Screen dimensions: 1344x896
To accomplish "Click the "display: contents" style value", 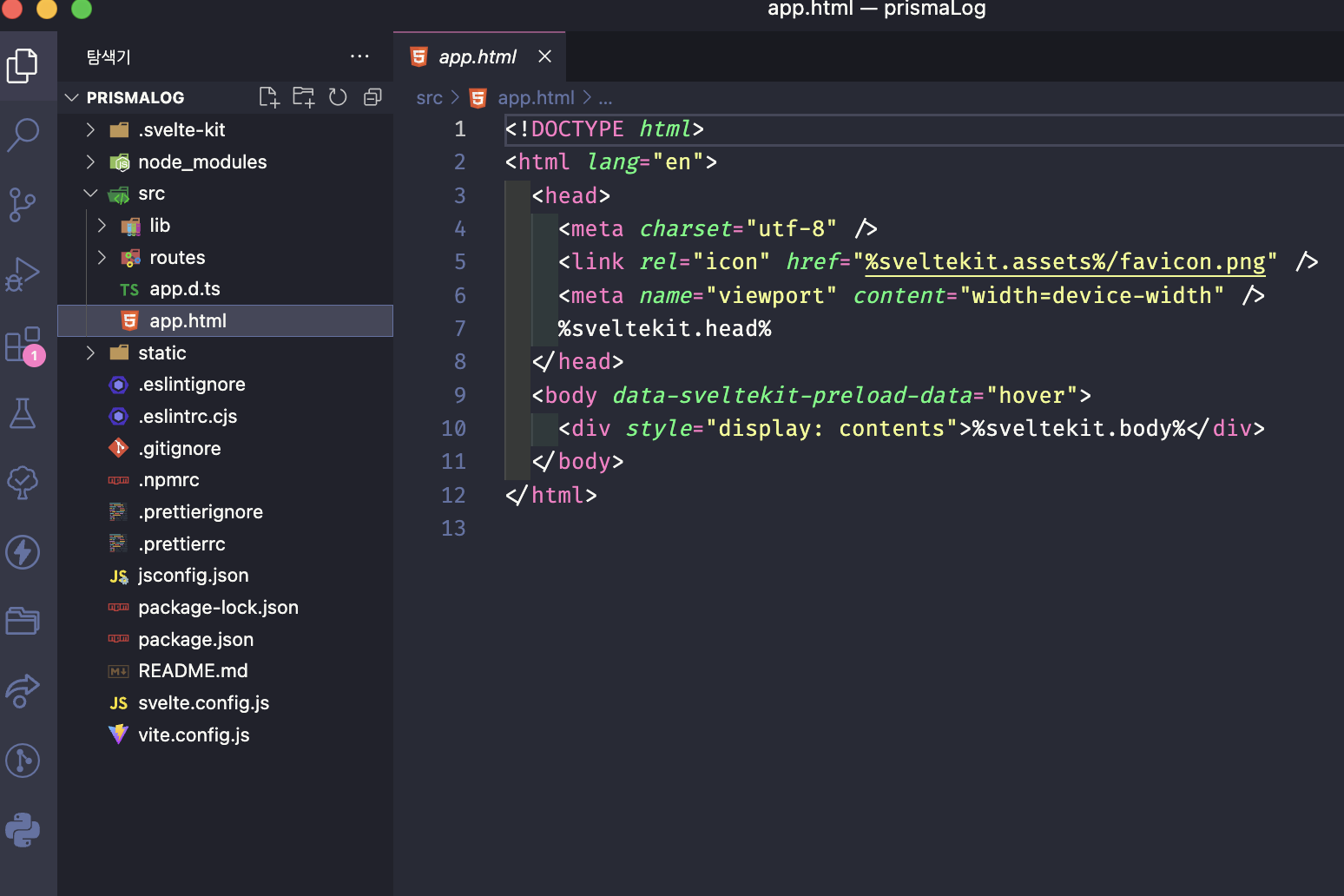I will pos(832,429).
